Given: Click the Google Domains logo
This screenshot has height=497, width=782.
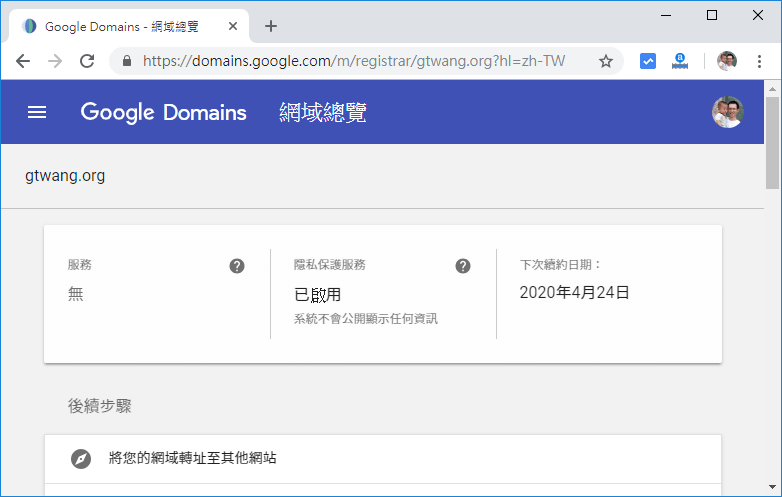Looking at the screenshot, I should tap(164, 113).
